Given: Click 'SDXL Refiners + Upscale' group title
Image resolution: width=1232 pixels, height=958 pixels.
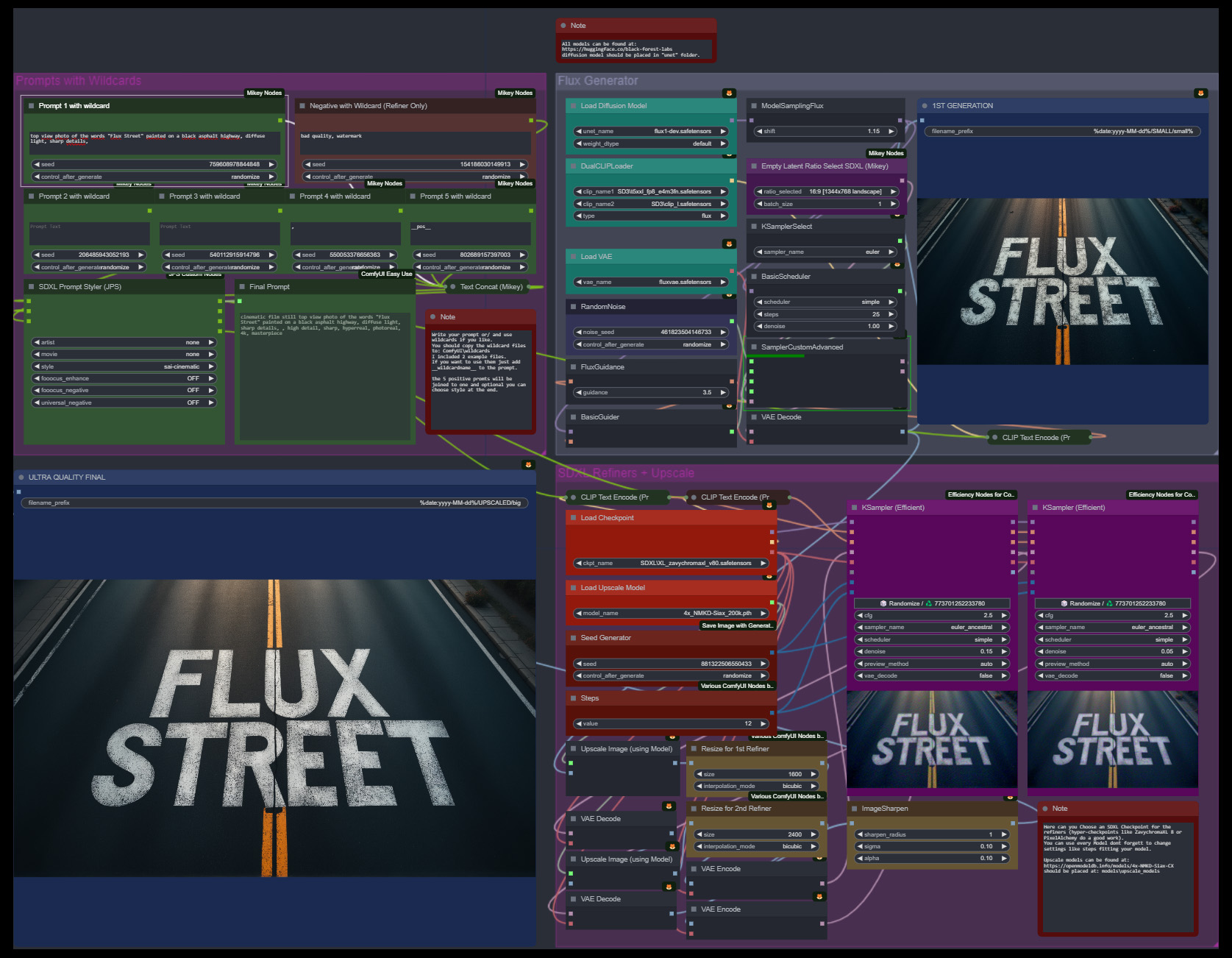Looking at the screenshot, I should point(626,473).
